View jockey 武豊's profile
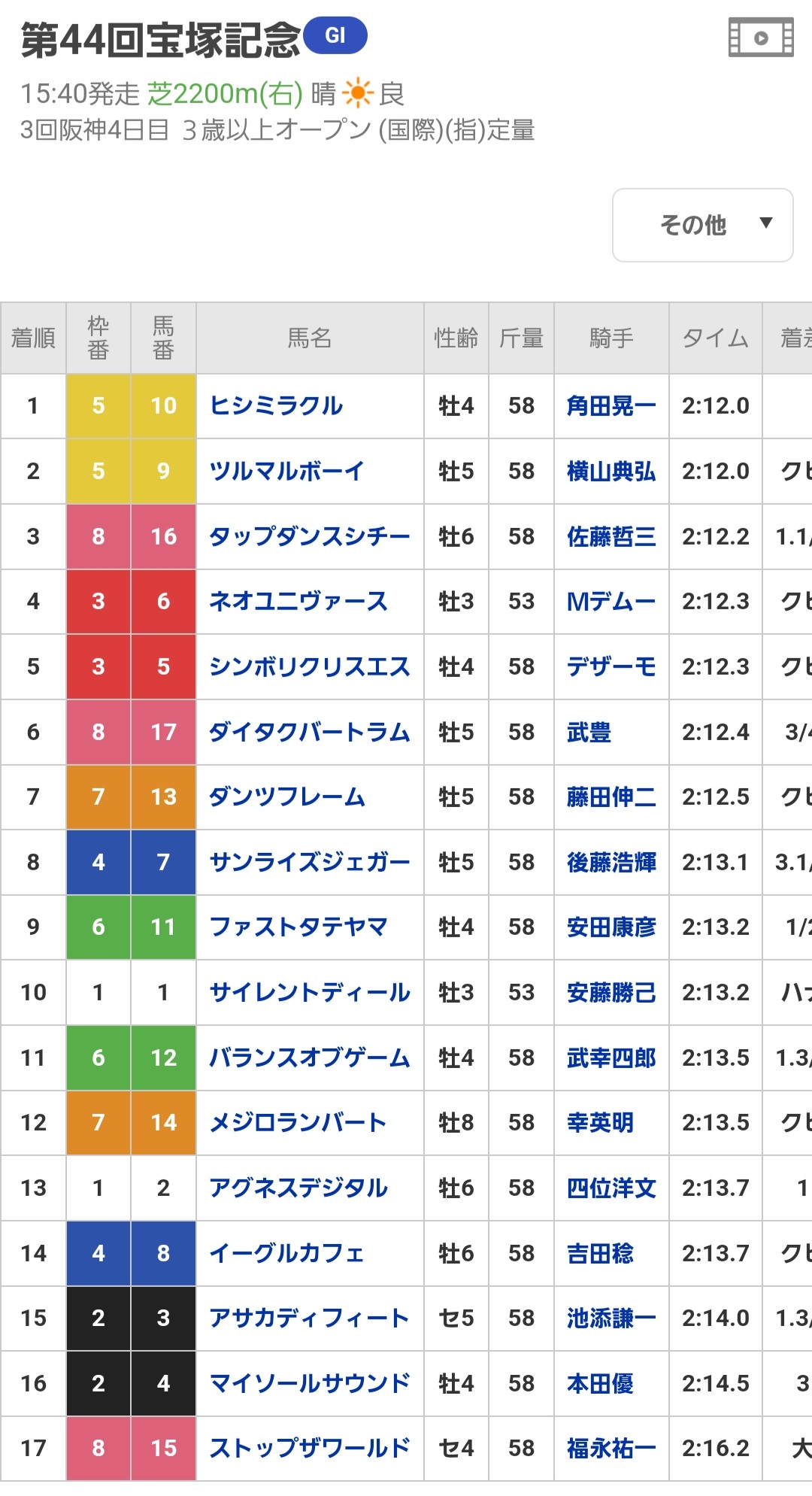 point(589,732)
